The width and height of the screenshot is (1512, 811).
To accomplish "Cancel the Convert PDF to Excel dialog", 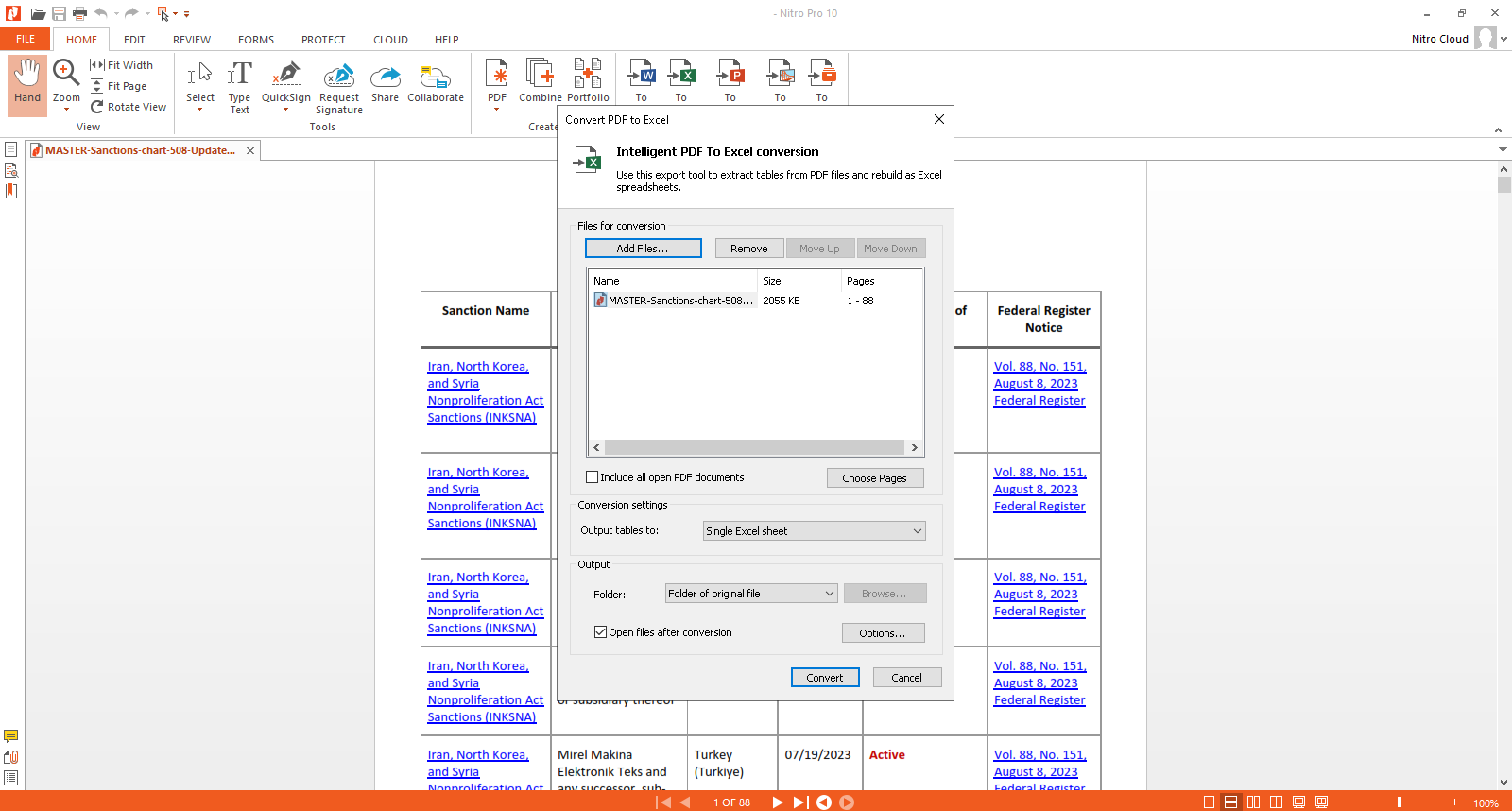I will click(907, 678).
